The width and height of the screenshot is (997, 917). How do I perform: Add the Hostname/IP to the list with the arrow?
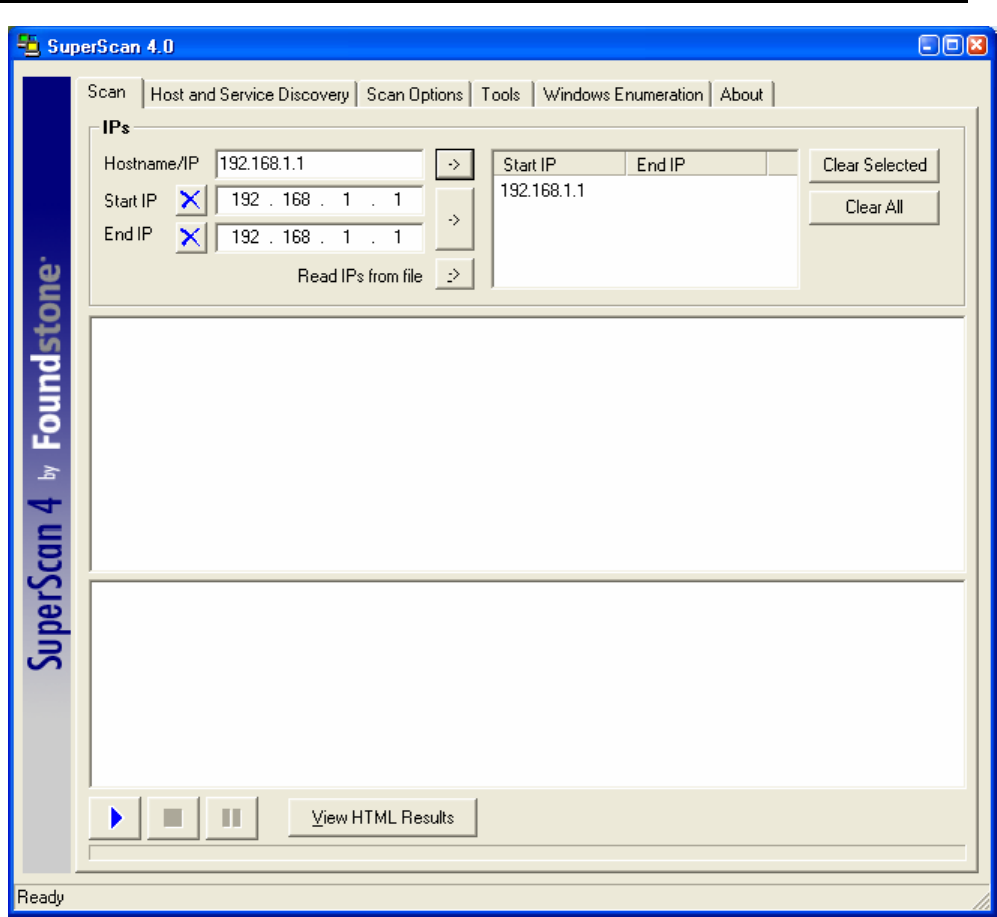(x=454, y=165)
